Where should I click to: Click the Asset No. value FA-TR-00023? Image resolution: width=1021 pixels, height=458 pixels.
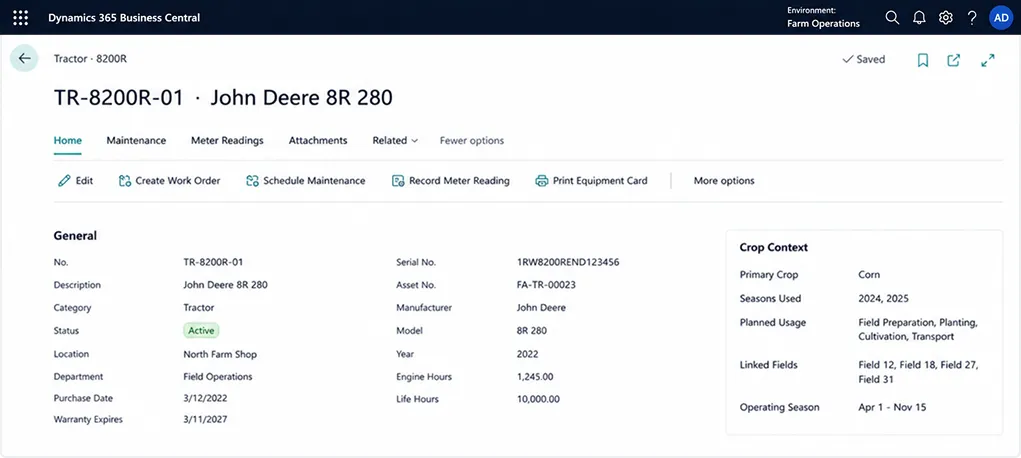pyautogui.click(x=546, y=285)
